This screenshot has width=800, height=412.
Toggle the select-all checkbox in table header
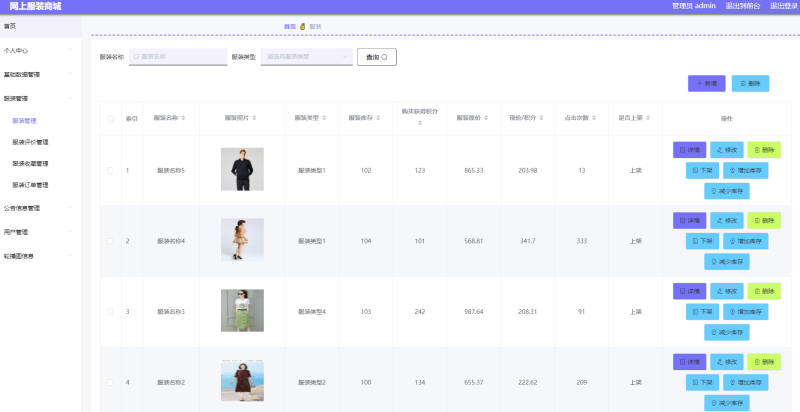click(x=110, y=119)
